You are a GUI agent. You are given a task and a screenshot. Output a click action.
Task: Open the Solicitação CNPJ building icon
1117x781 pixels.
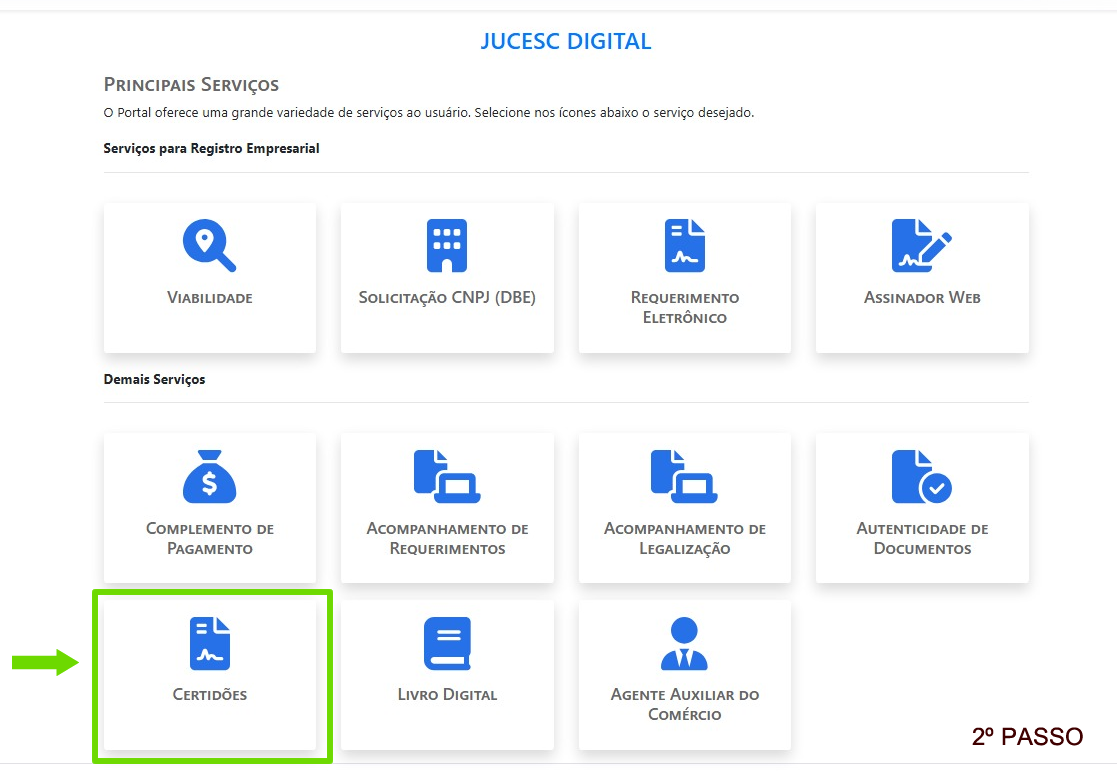(447, 246)
